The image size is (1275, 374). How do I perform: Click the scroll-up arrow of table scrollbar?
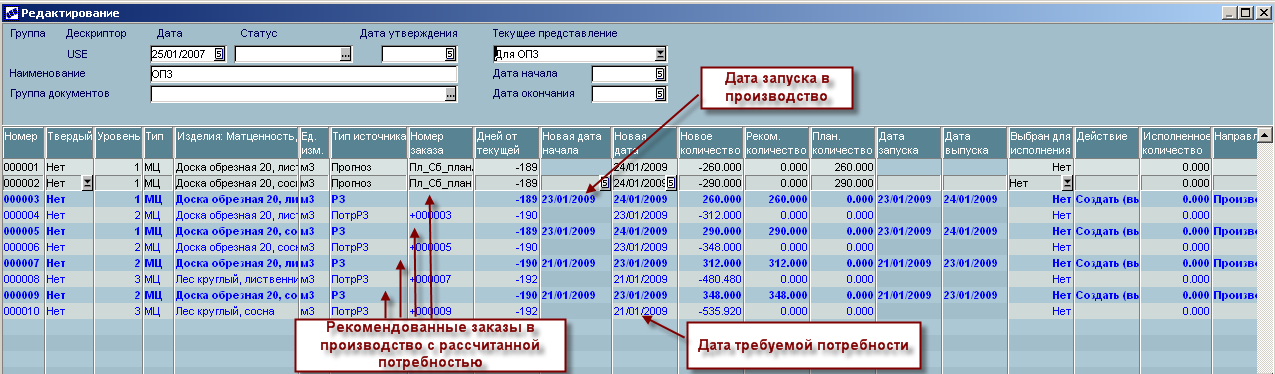1264,135
